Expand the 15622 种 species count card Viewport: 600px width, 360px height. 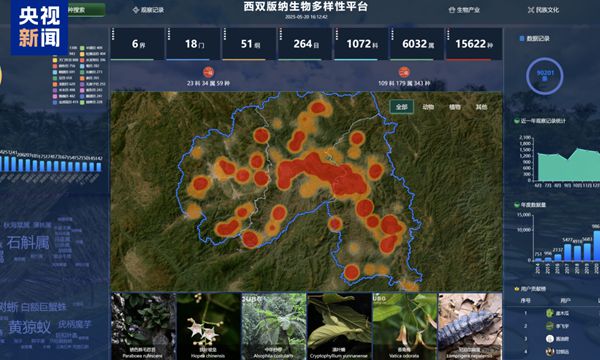[x=474, y=44]
